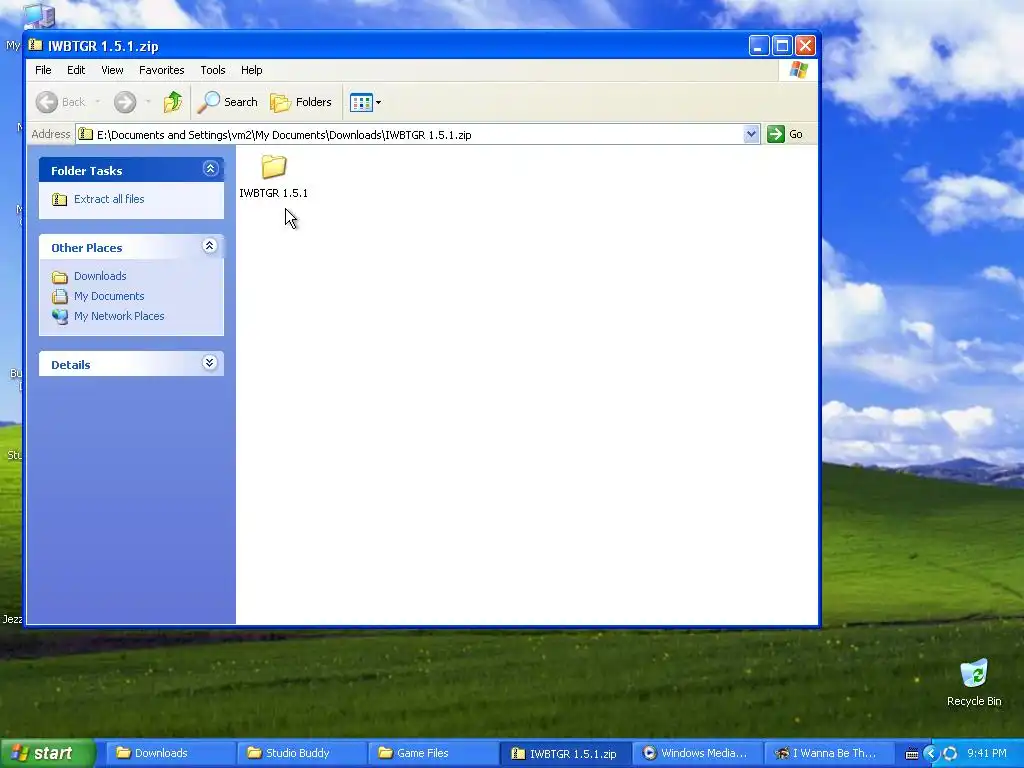
Task: Go to My Documents in Other Places
Action: (109, 296)
